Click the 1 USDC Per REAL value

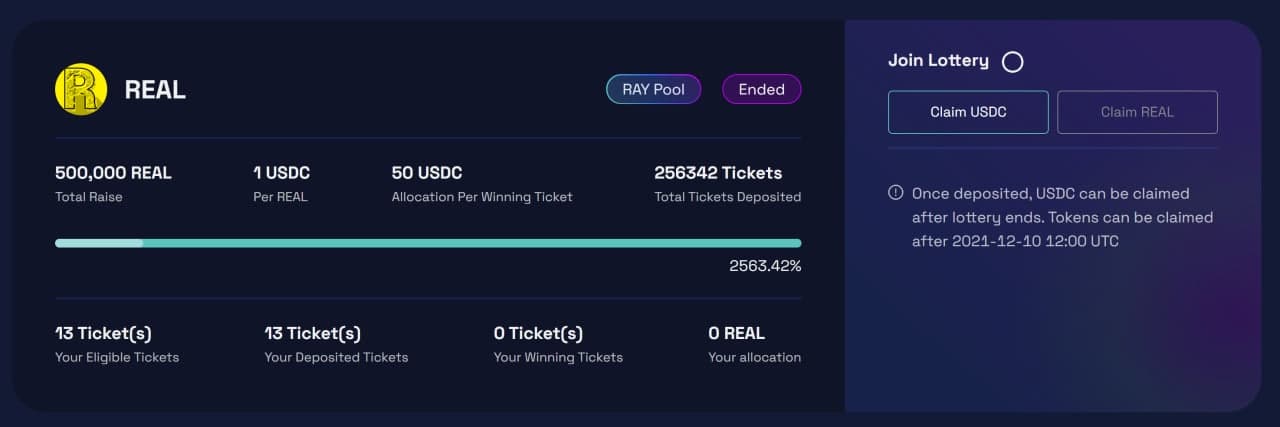click(282, 173)
